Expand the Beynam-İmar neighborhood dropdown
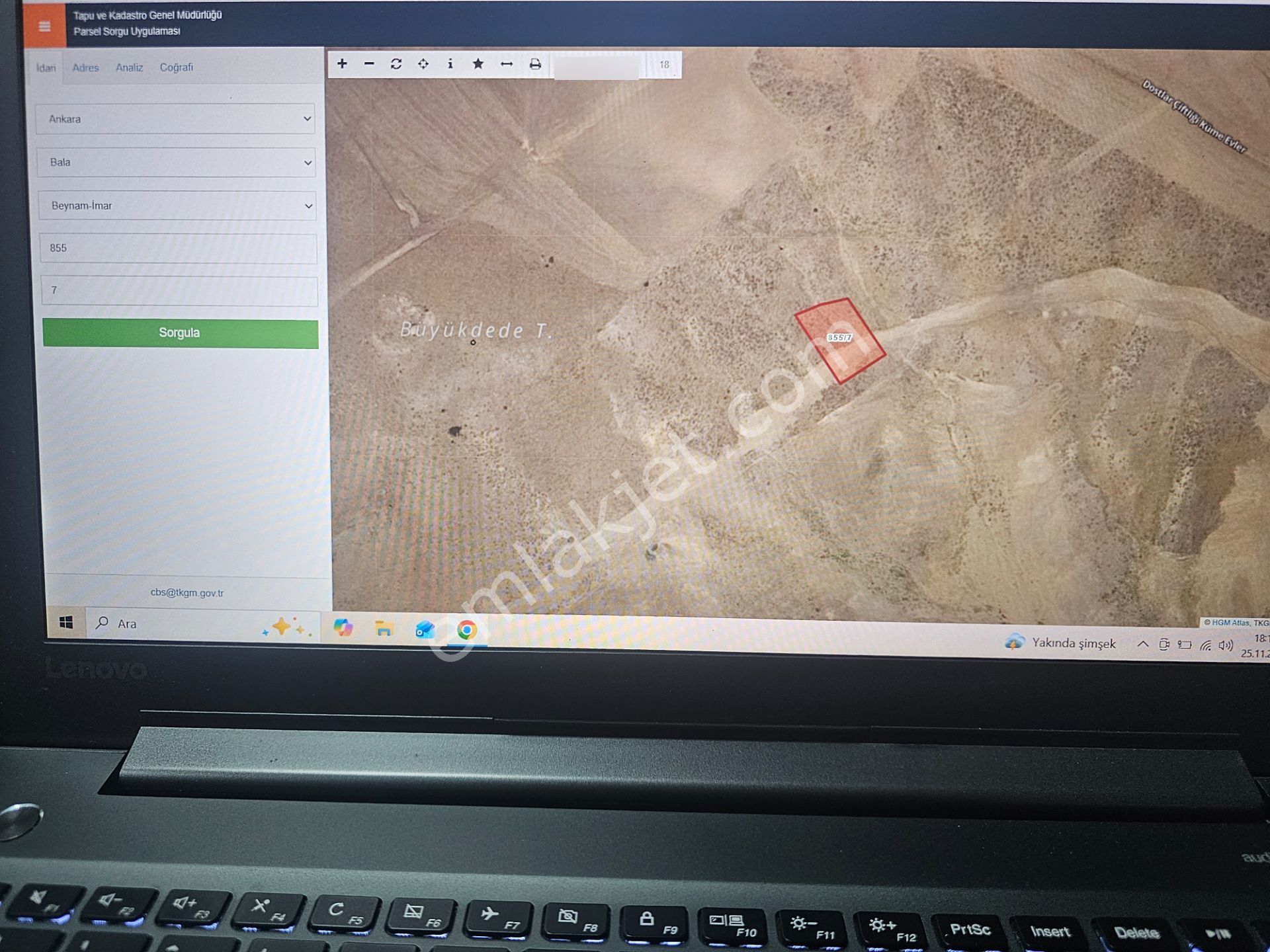Viewport: 1270px width, 952px height. click(177, 206)
